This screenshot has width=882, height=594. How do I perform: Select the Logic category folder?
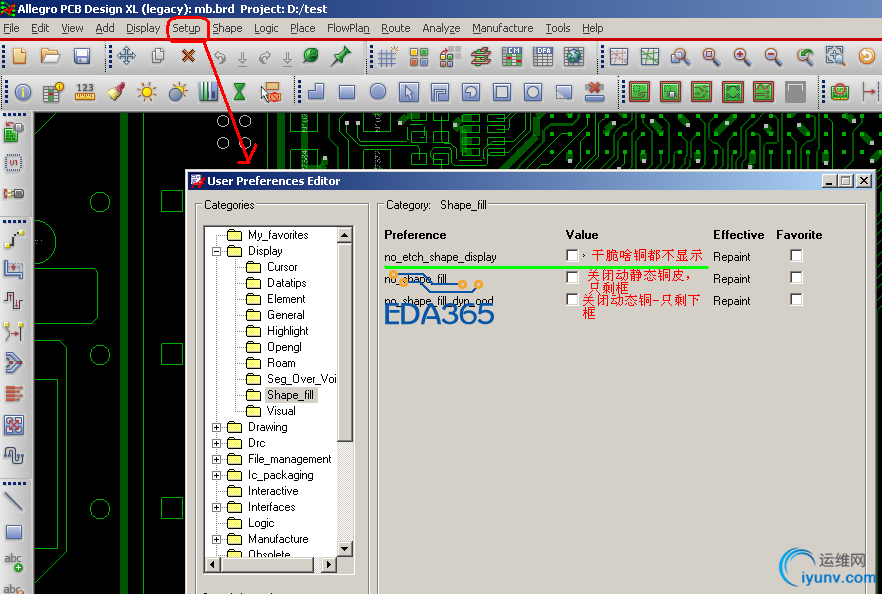click(261, 524)
